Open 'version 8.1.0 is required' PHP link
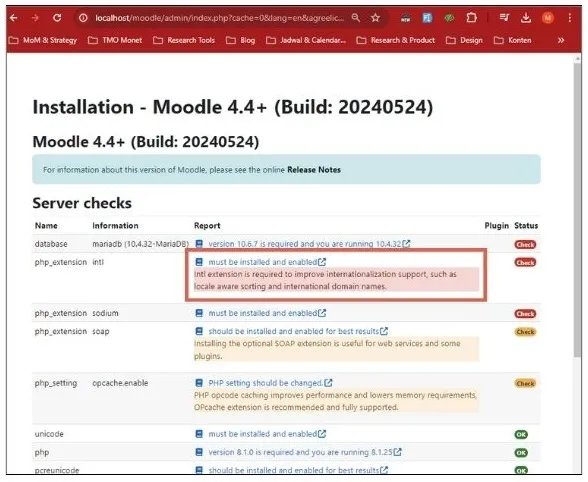 click(305, 452)
